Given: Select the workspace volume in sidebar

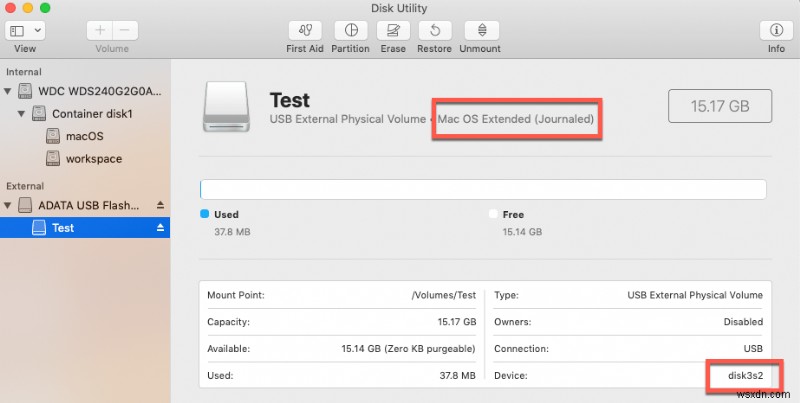Looking at the screenshot, I should coord(94,159).
